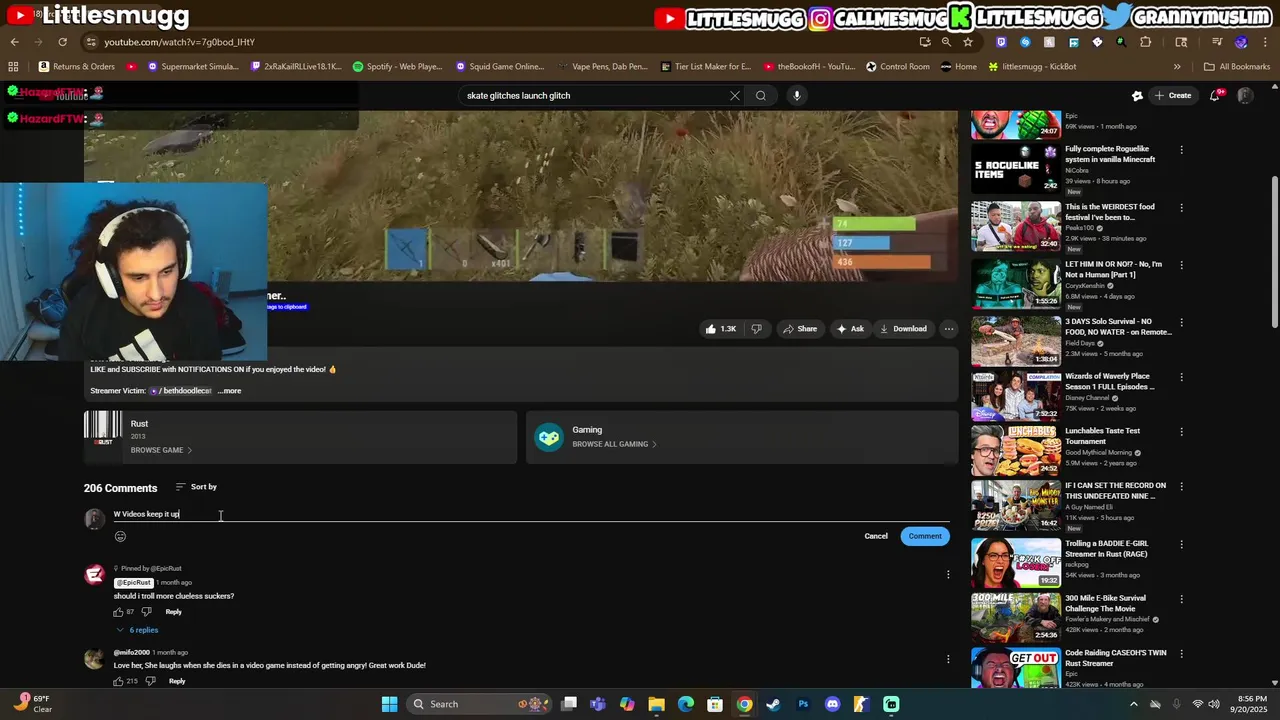
Task: Open the @EpicRust channel from the comment
Action: [x=133, y=582]
